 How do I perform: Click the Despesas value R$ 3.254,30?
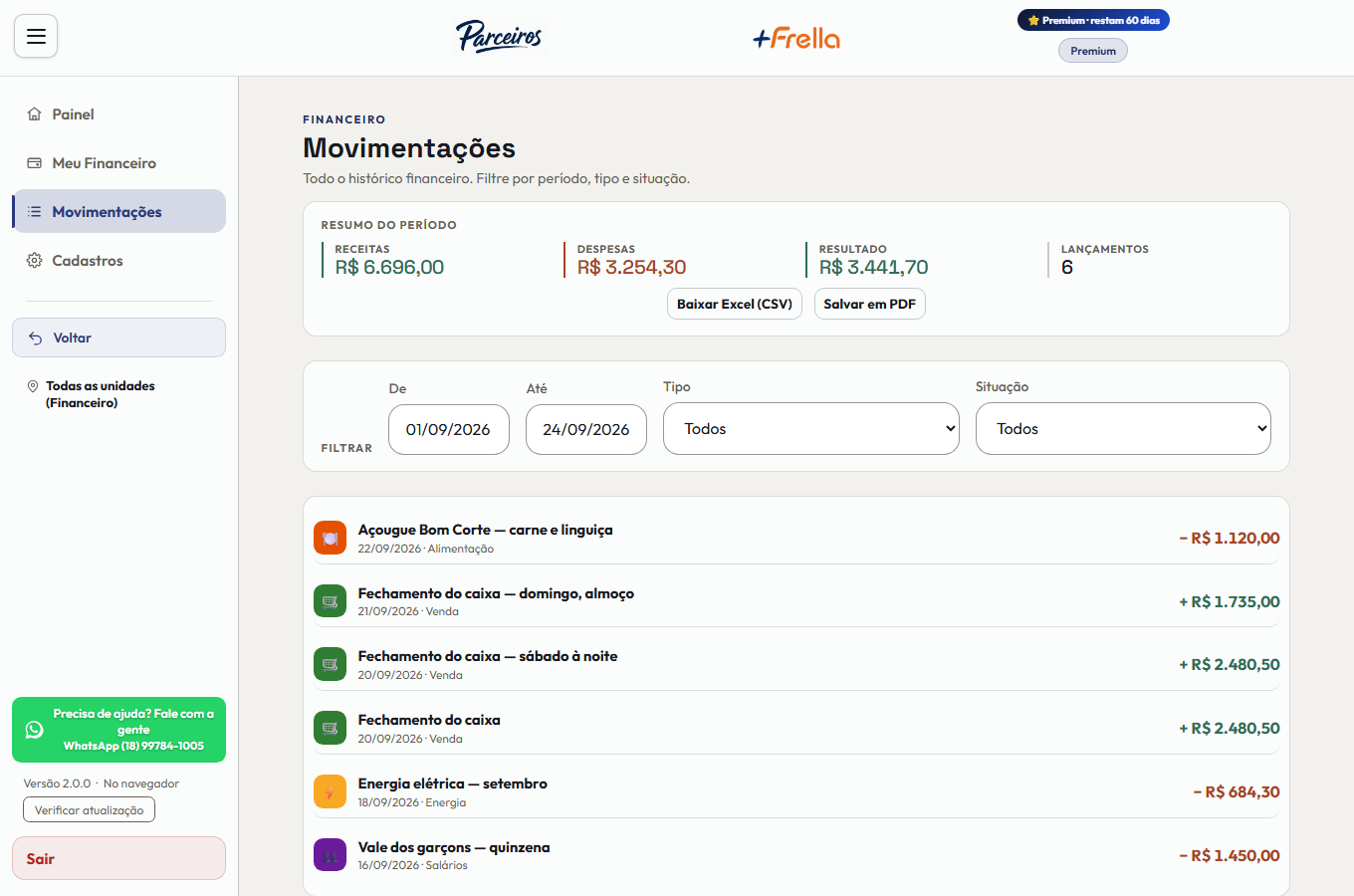click(x=632, y=267)
